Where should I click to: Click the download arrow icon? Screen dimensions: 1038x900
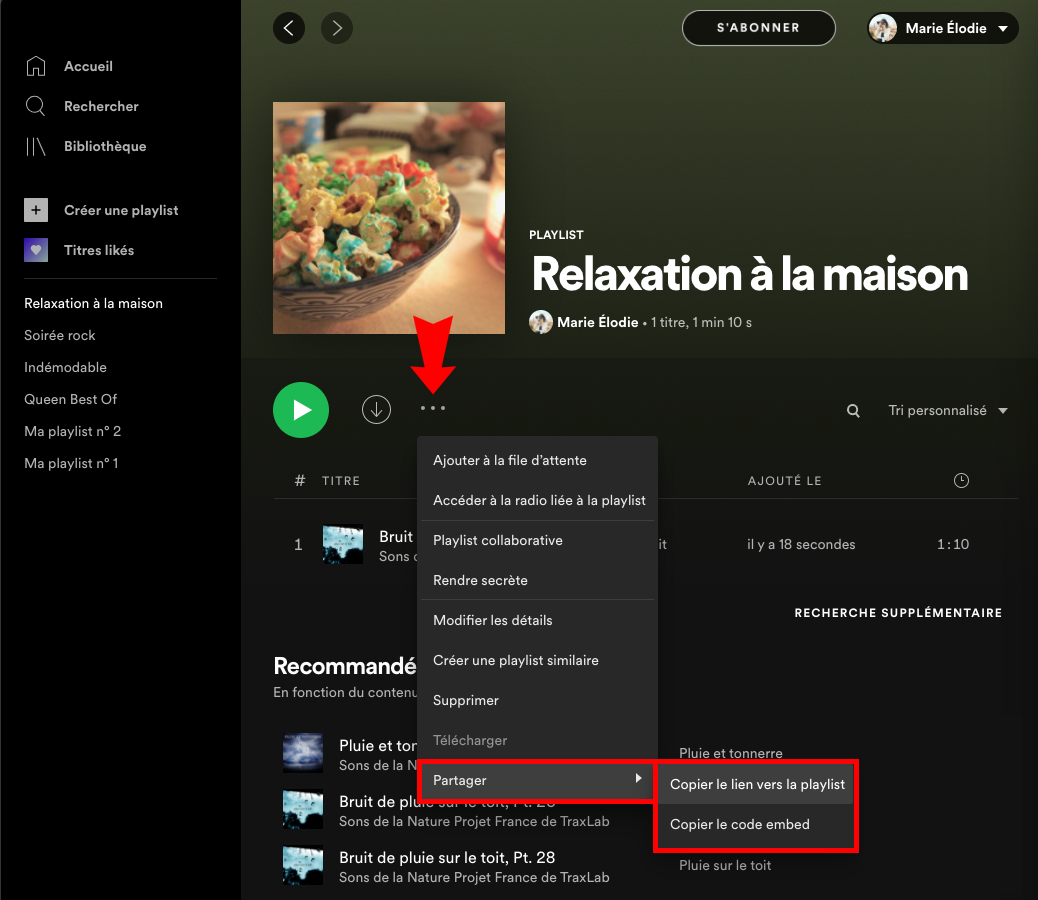(376, 409)
